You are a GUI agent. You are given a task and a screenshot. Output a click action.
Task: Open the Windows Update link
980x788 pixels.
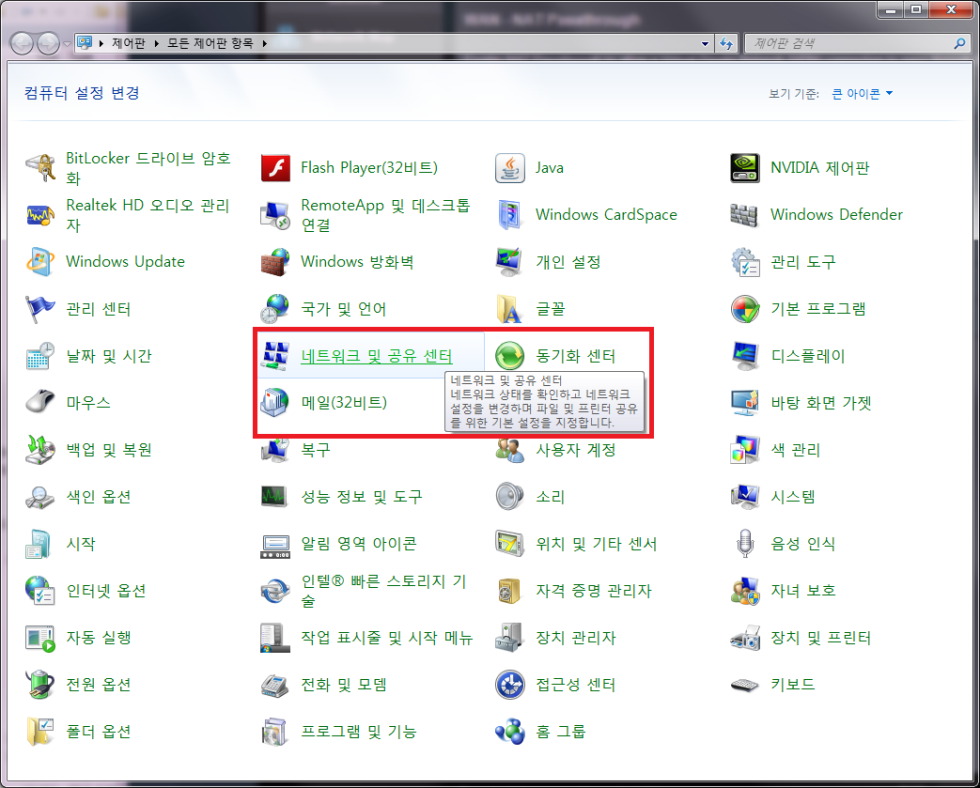pos(125,262)
